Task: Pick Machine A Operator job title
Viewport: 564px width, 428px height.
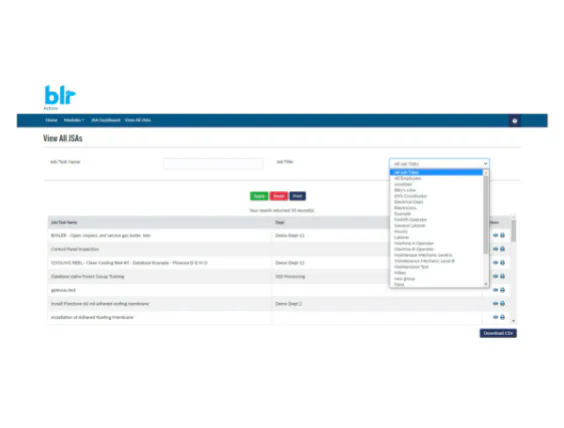Action: 414,243
